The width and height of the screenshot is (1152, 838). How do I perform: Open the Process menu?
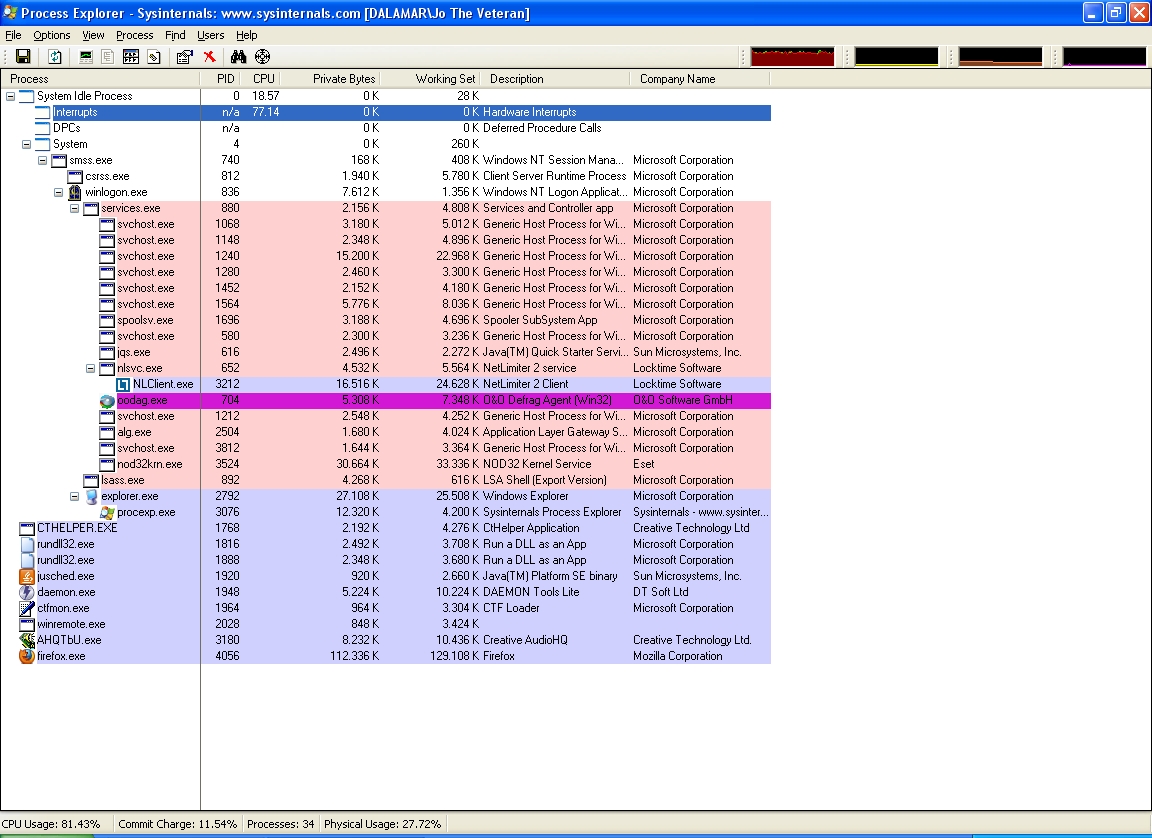click(134, 35)
